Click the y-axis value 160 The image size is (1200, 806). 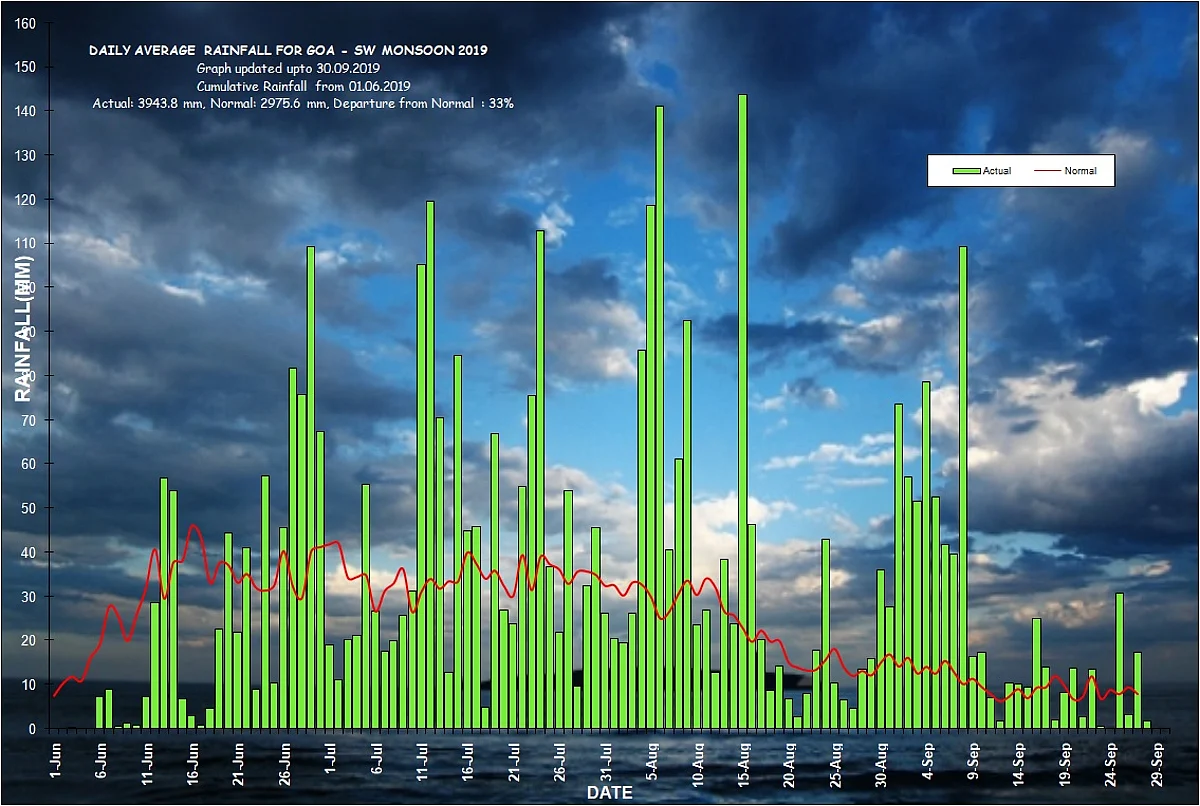point(24,23)
